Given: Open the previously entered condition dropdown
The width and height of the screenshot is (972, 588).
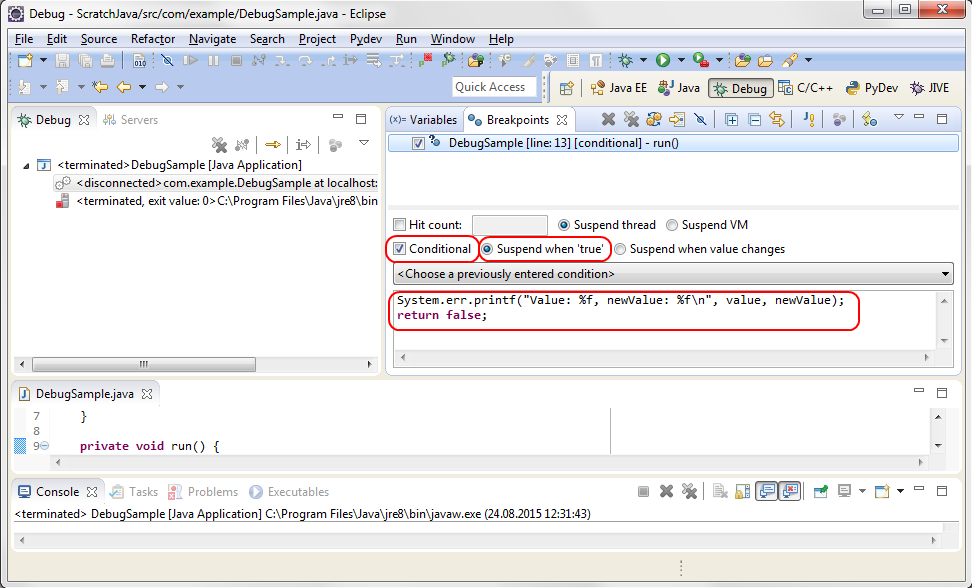Looking at the screenshot, I should [673, 274].
